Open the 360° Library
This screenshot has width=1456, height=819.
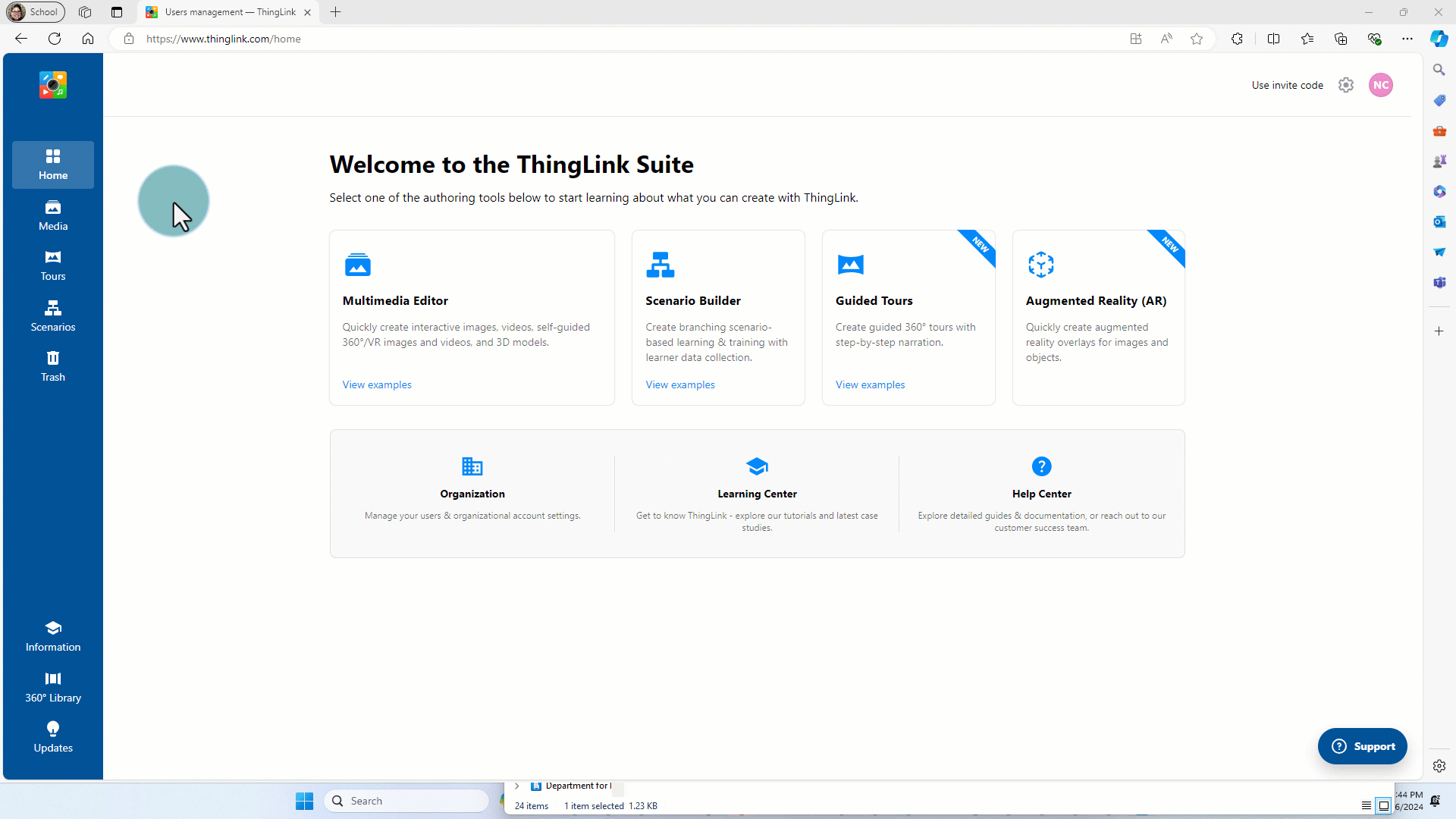point(53,687)
